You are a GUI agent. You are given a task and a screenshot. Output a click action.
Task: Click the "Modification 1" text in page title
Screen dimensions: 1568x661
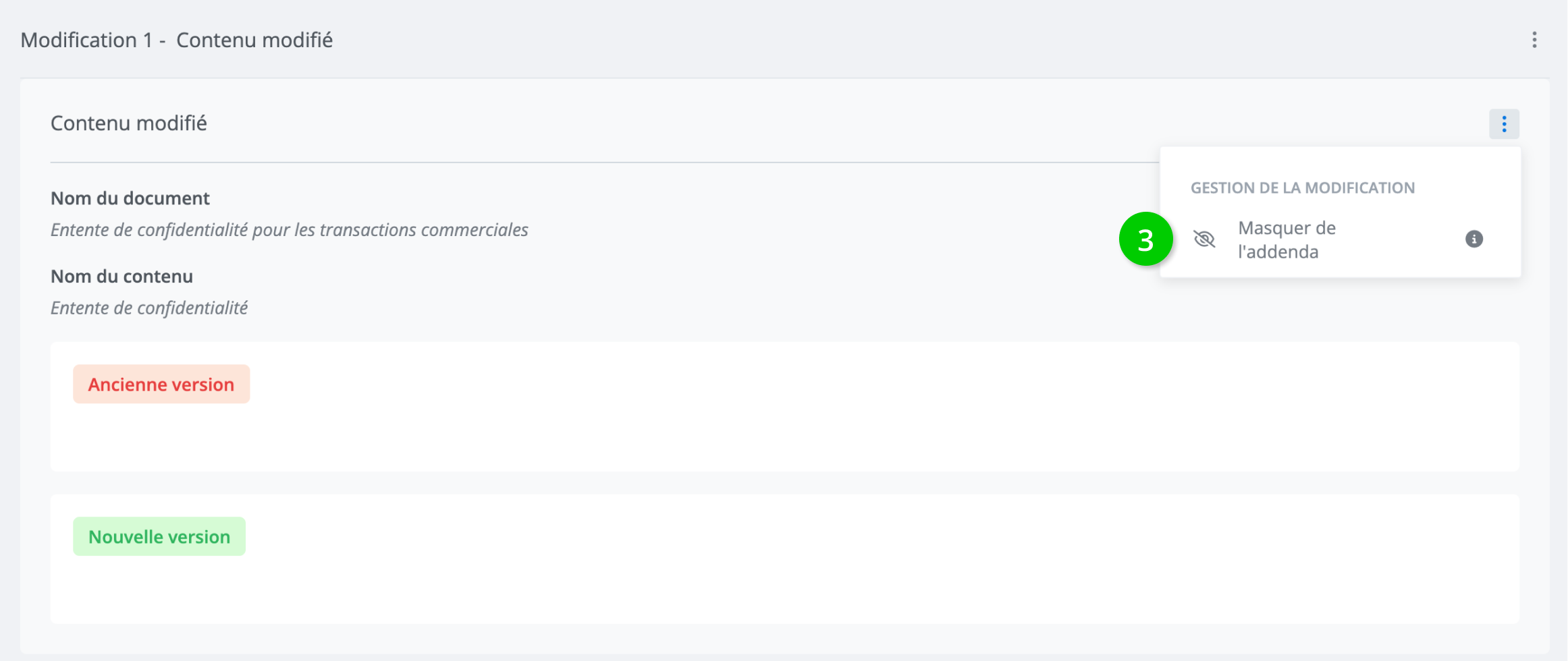[87, 40]
